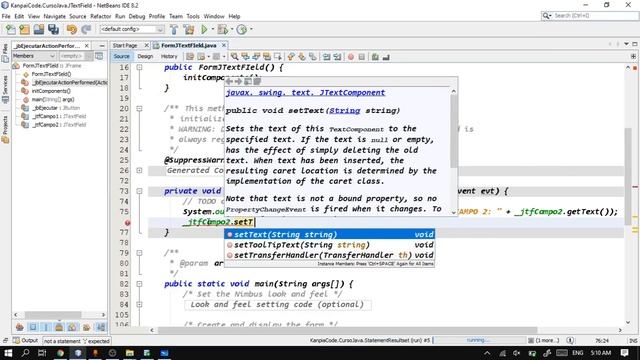Screen dimensions: 640x360
Task: Open the Run Project dropdown arrow
Action: [x=212, y=29]
